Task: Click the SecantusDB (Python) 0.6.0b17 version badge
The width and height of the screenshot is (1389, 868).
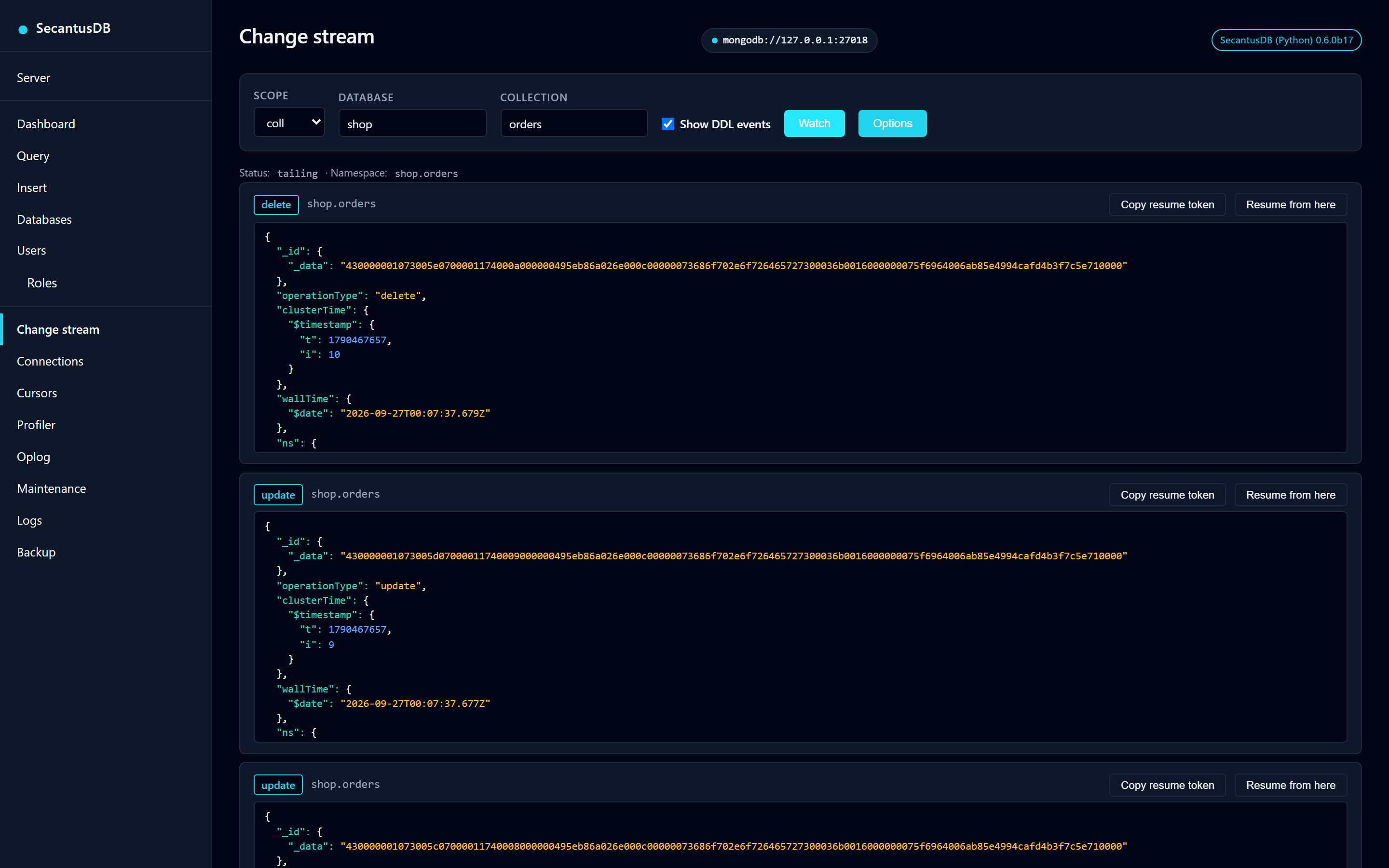Action: pos(1286,40)
